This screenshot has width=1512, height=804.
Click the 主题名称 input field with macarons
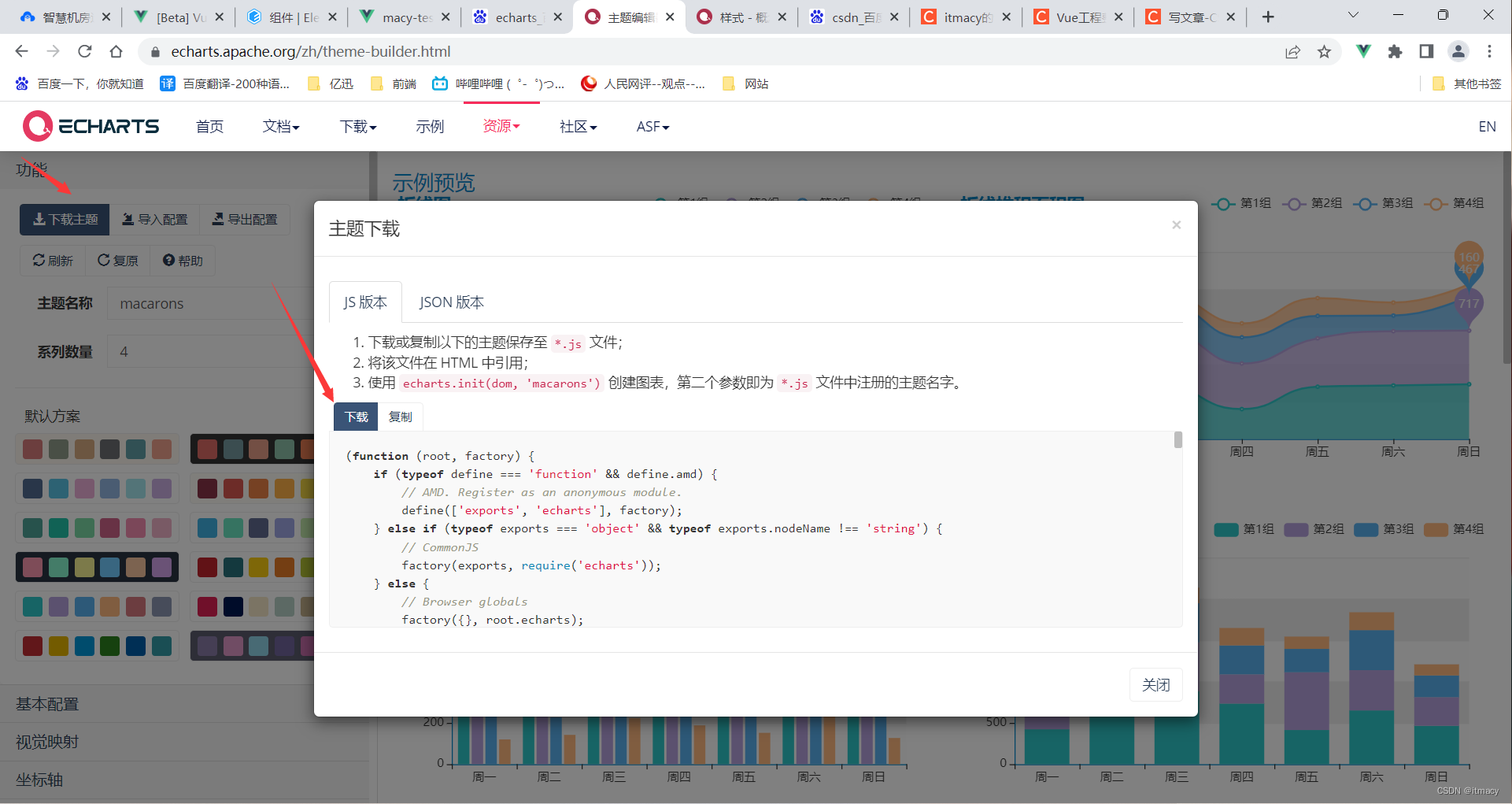(211, 303)
